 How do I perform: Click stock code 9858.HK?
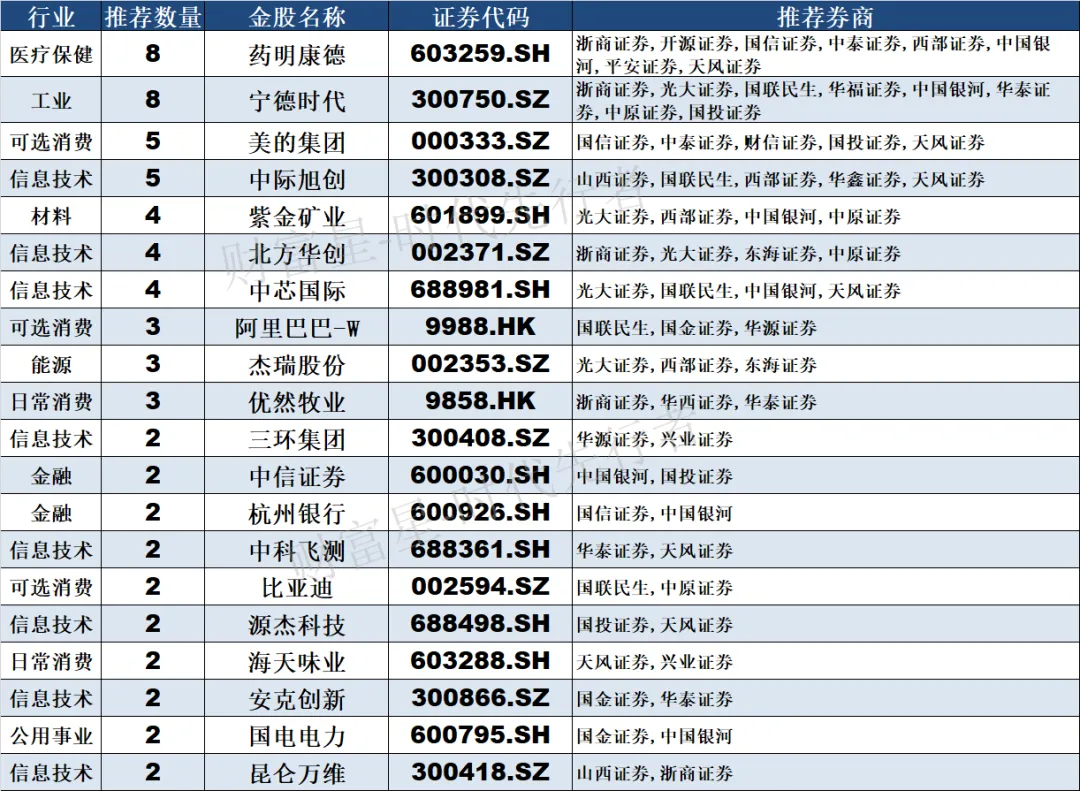(x=480, y=402)
